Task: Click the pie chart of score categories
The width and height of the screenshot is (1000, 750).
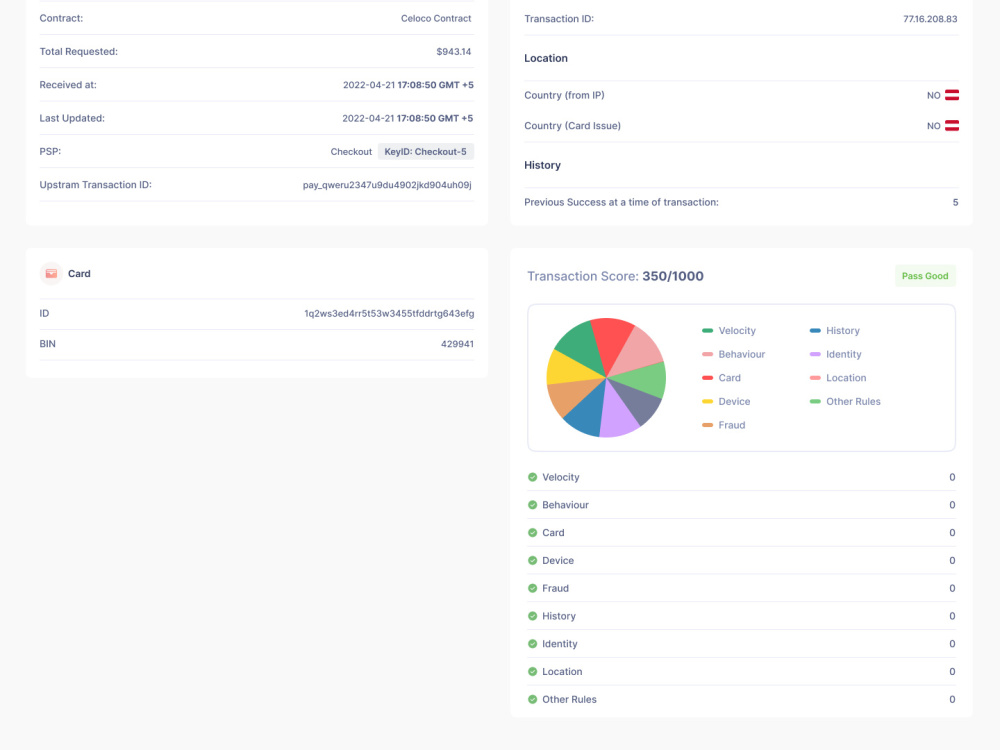Action: (606, 378)
